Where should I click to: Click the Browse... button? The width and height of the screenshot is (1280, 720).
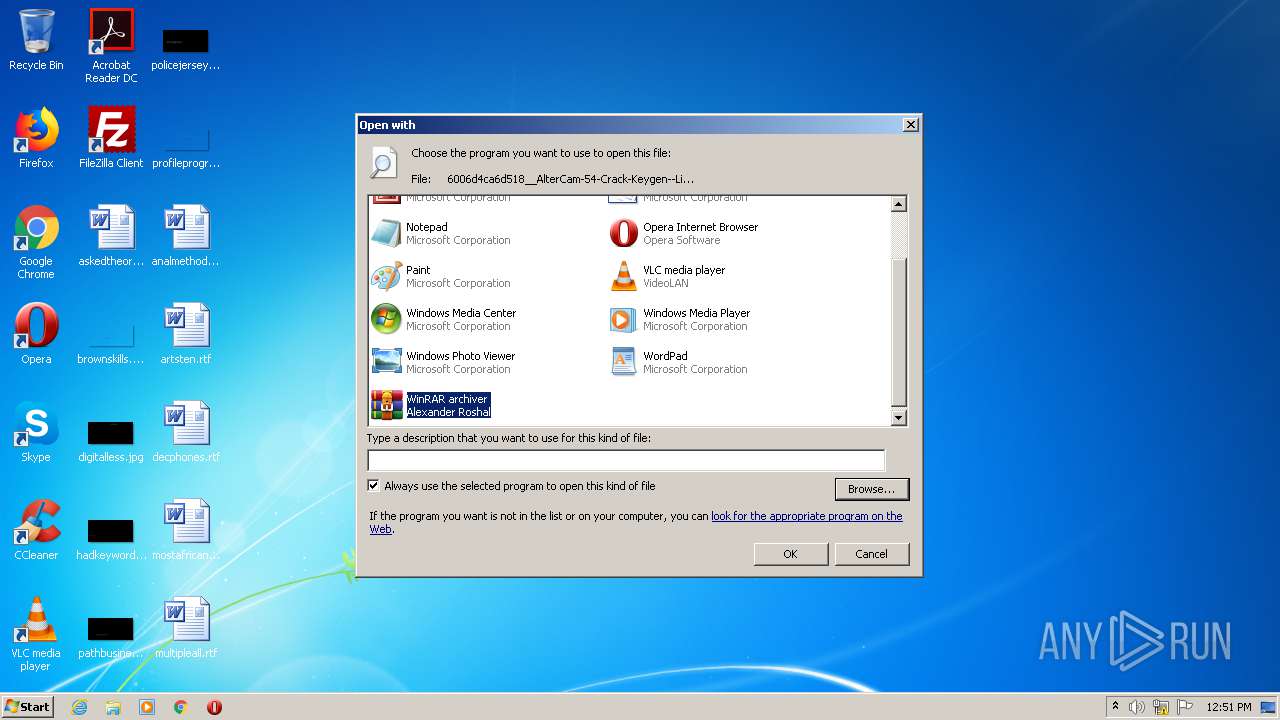click(871, 489)
